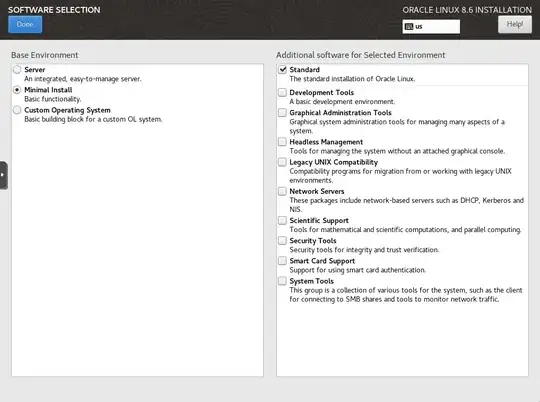Expand the side panel arrow handle
The width and height of the screenshot is (540, 402).
click(3, 175)
